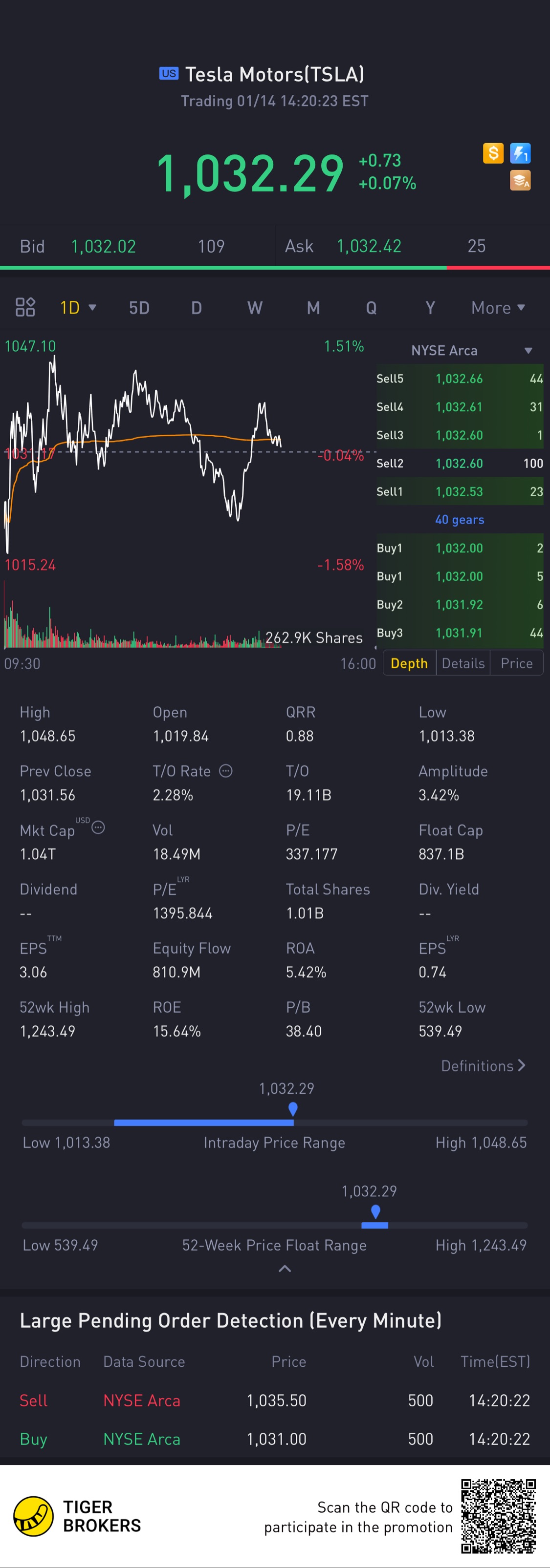Open the NYSE Arca exchange dropdown
This screenshot has width=550, height=1568.
point(528,351)
